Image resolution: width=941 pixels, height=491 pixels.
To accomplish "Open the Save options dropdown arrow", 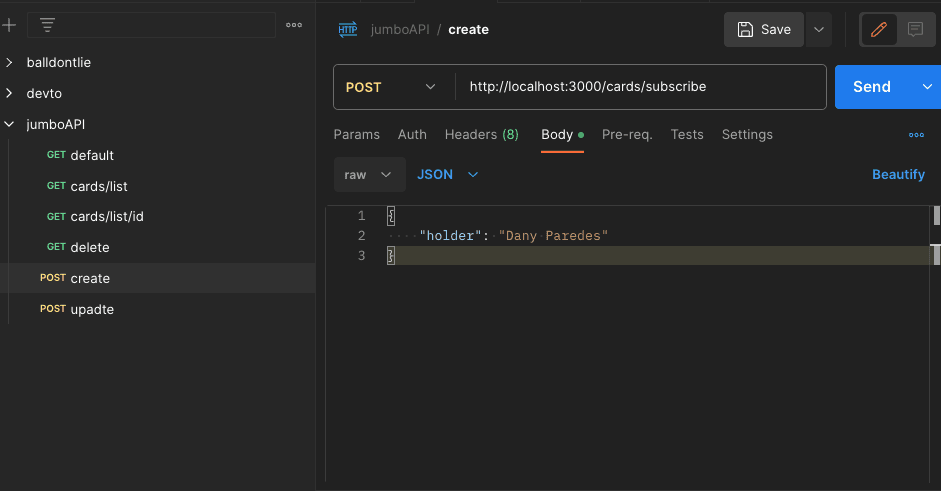I will pyautogui.click(x=819, y=29).
